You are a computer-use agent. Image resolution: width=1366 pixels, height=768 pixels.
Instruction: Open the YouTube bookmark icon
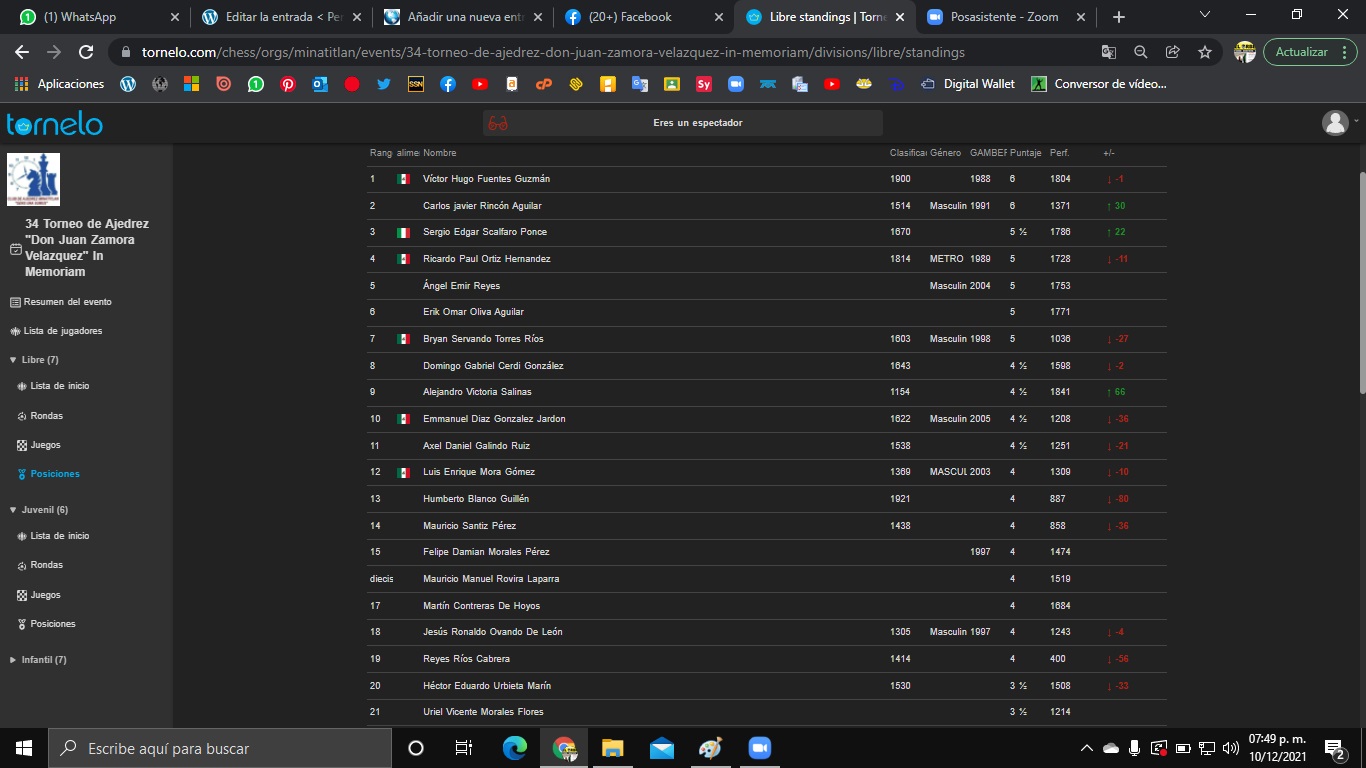tap(479, 84)
